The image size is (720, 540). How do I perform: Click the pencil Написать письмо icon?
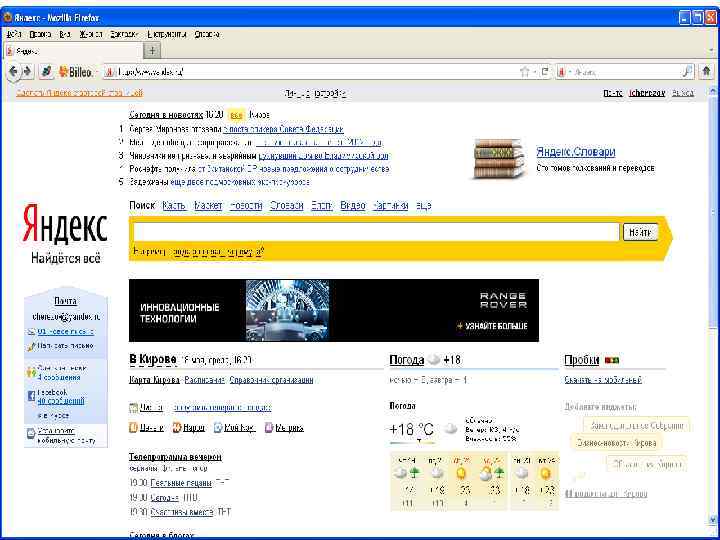point(31,346)
